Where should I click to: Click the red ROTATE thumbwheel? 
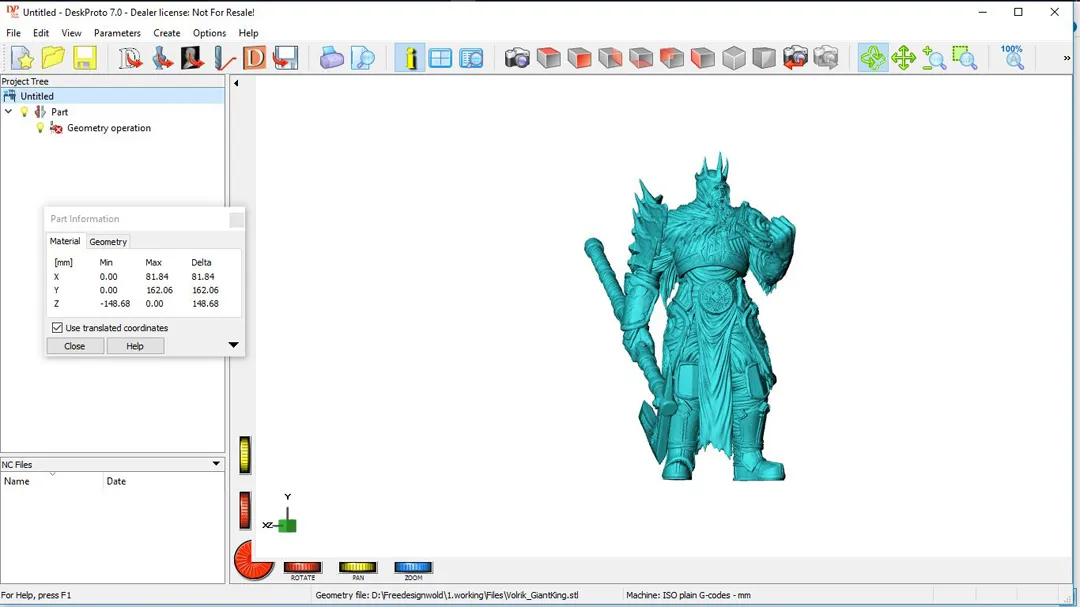pos(302,567)
